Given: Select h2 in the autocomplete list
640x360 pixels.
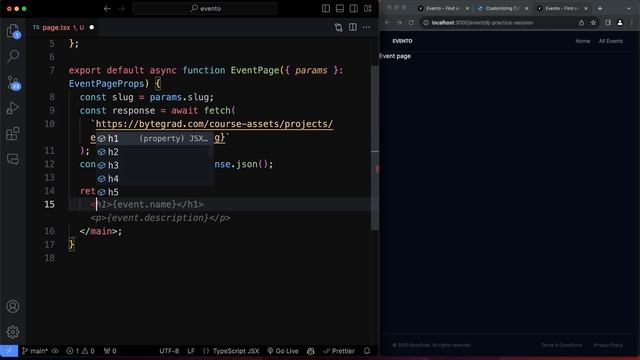Looking at the screenshot, I should (x=155, y=152).
